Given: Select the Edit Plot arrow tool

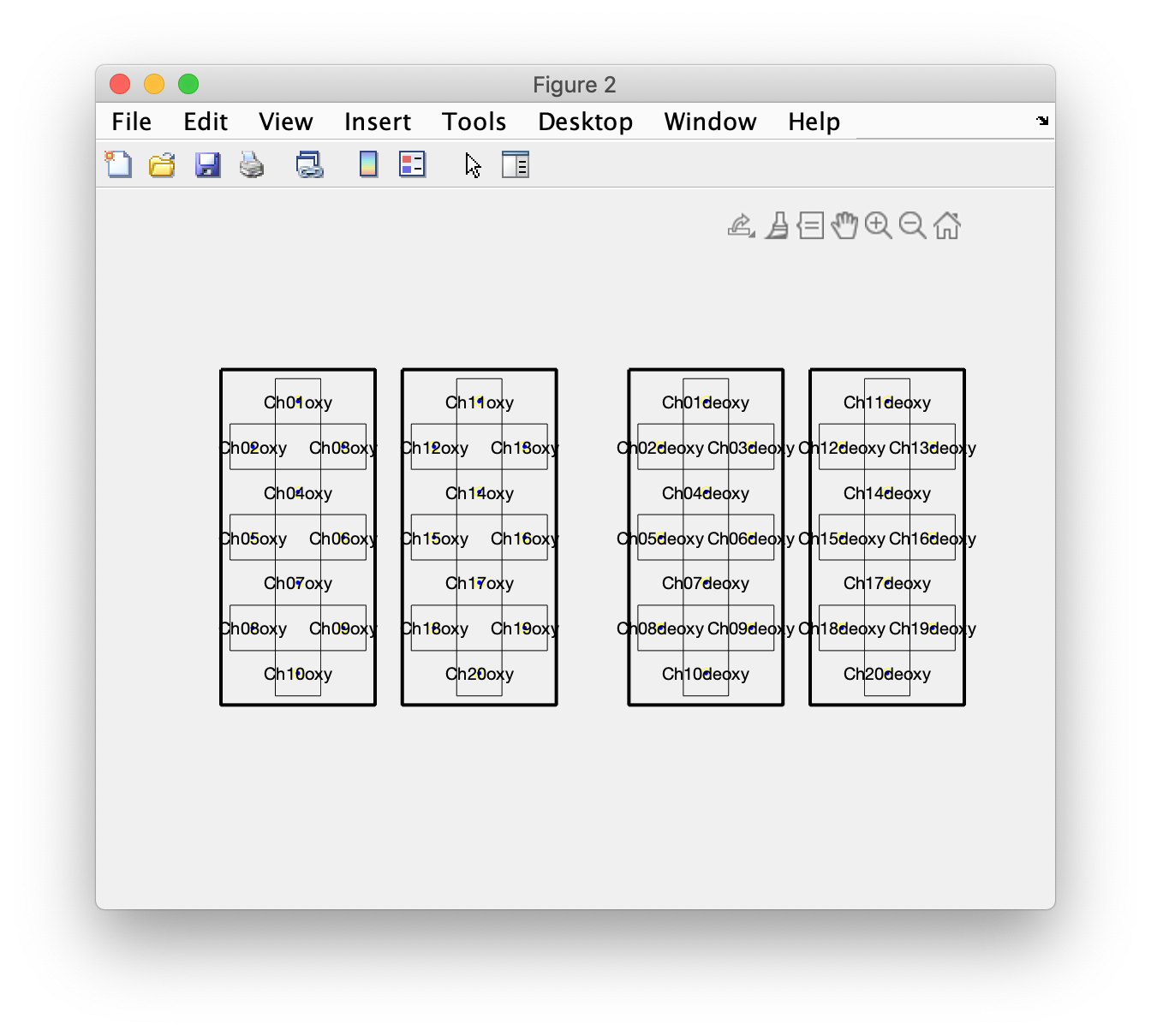Looking at the screenshot, I should click(473, 164).
